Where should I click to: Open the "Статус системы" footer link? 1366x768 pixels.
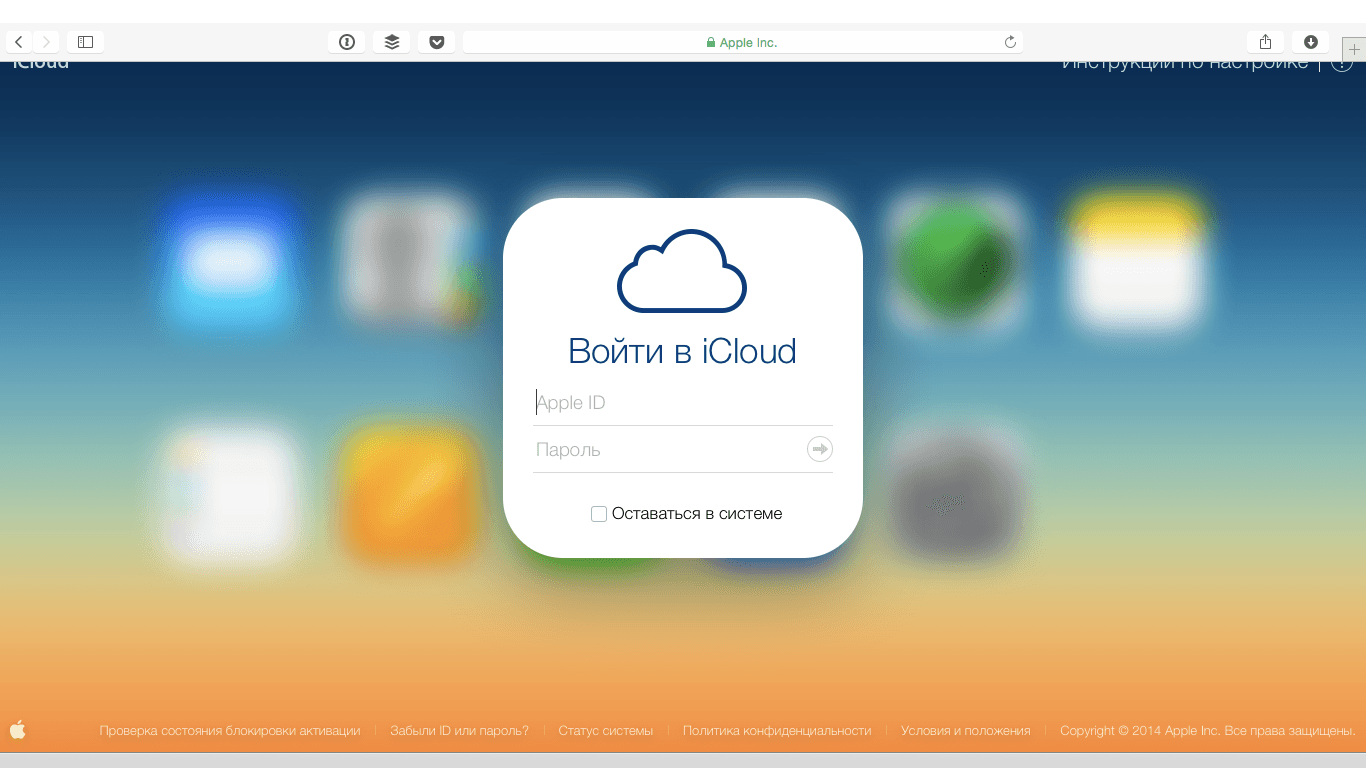pyautogui.click(x=606, y=731)
